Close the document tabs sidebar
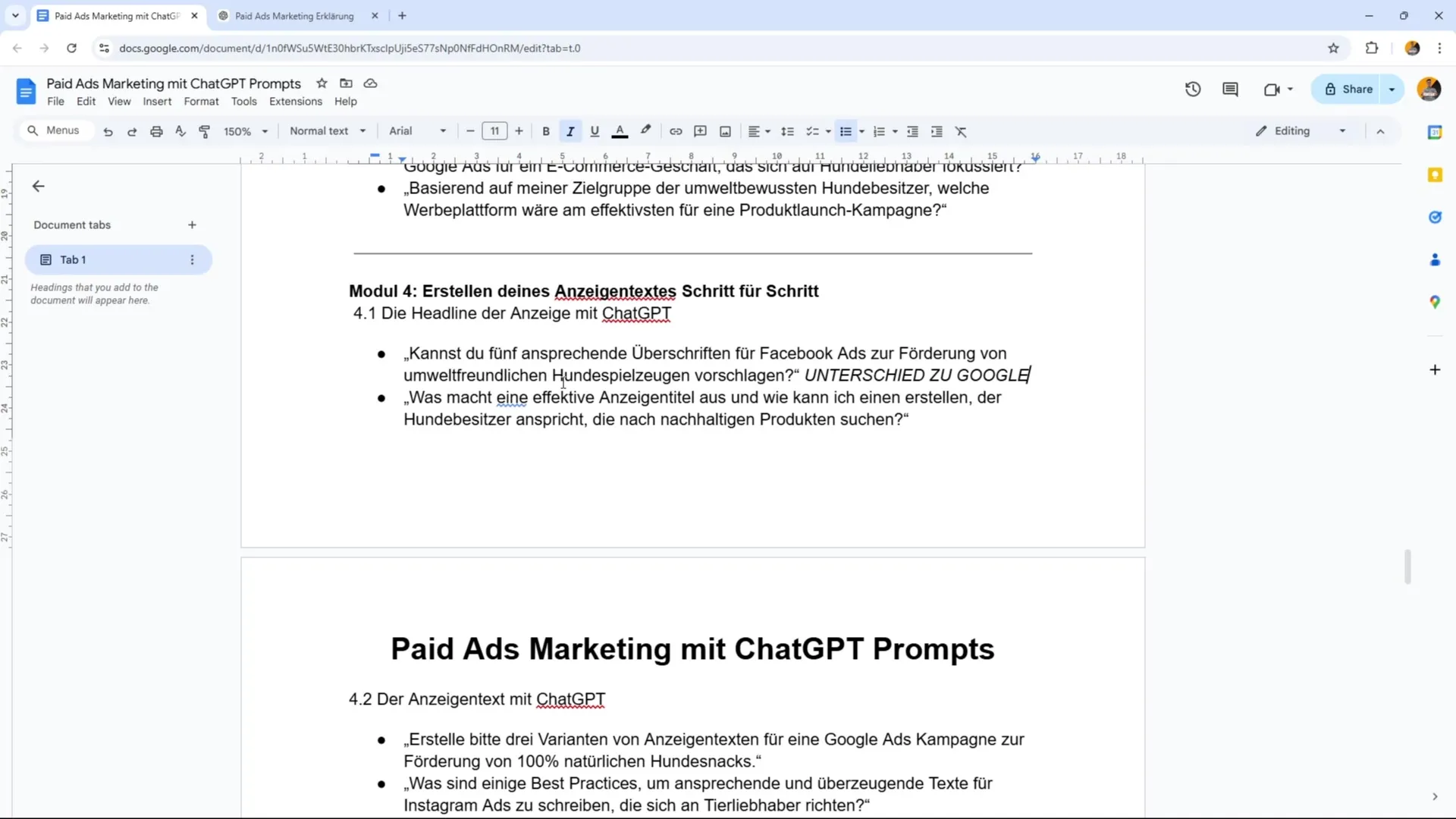Image resolution: width=1456 pixels, height=819 pixels. click(x=39, y=187)
